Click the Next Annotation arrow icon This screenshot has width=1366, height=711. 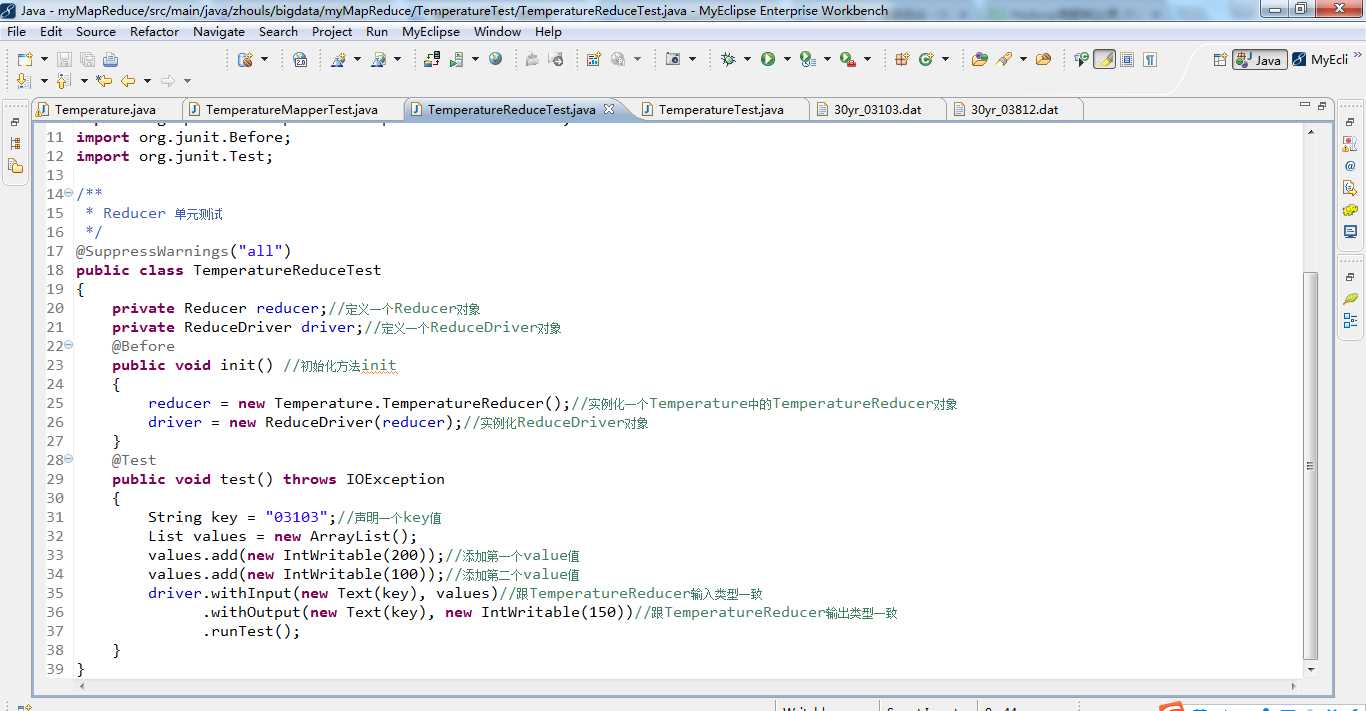24,81
